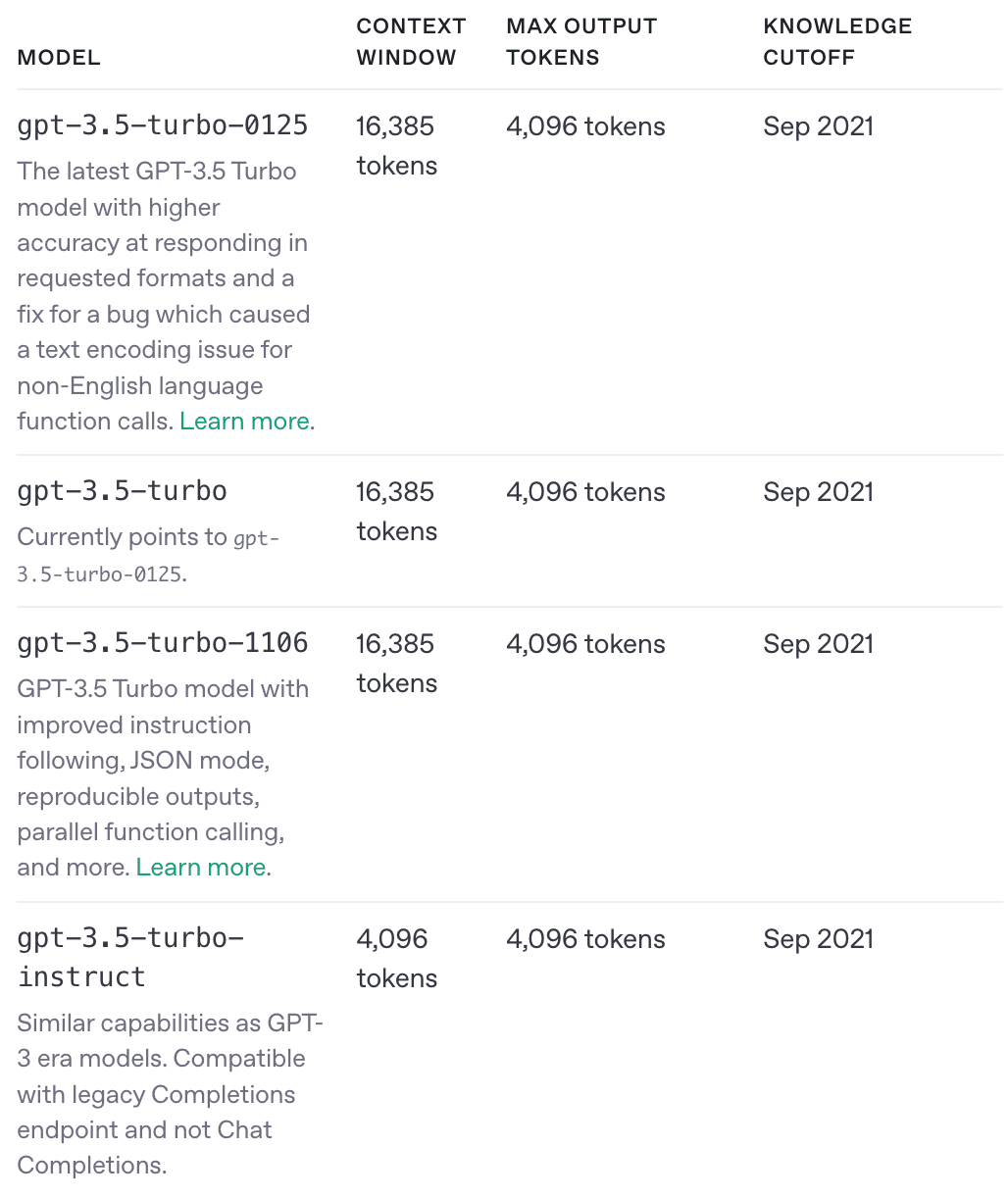Click 'The latest GPT-3.5 Turbo model' description text
The image size is (1008, 1198).
pos(163,278)
